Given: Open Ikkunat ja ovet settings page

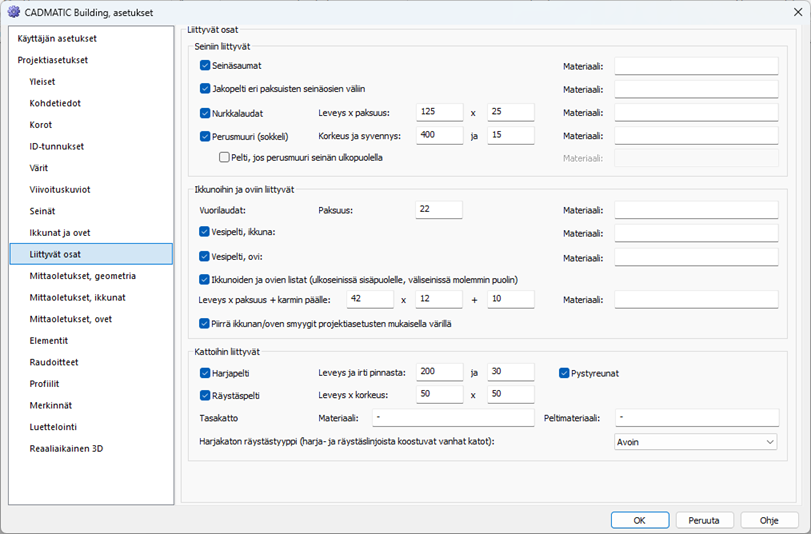Looking at the screenshot, I should pos(60,232).
